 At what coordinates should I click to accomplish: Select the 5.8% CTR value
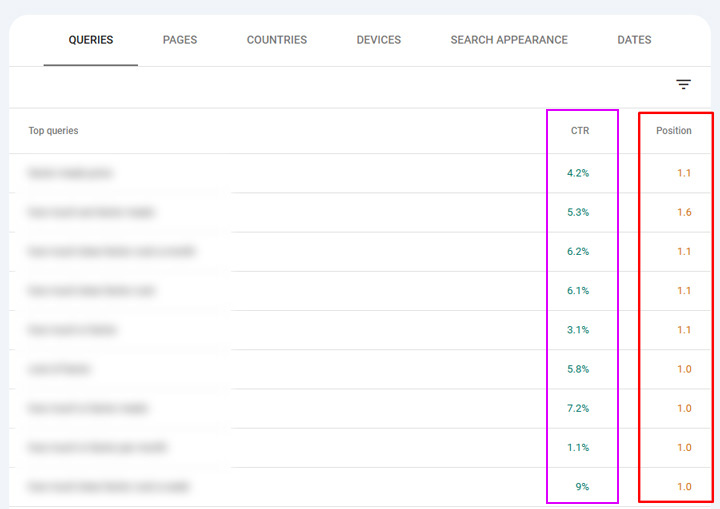click(x=578, y=369)
